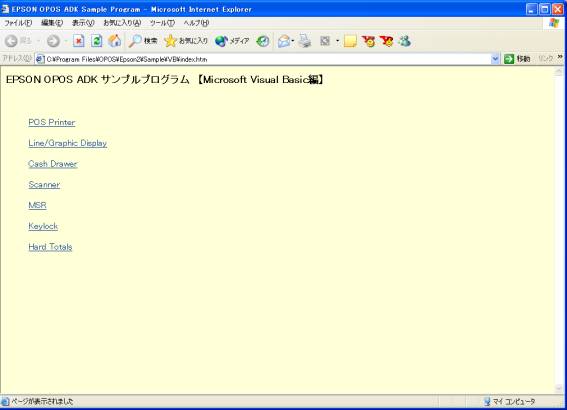This screenshot has height=410, width=567.
Task: Open the Scanner link
Action: [x=44, y=185]
